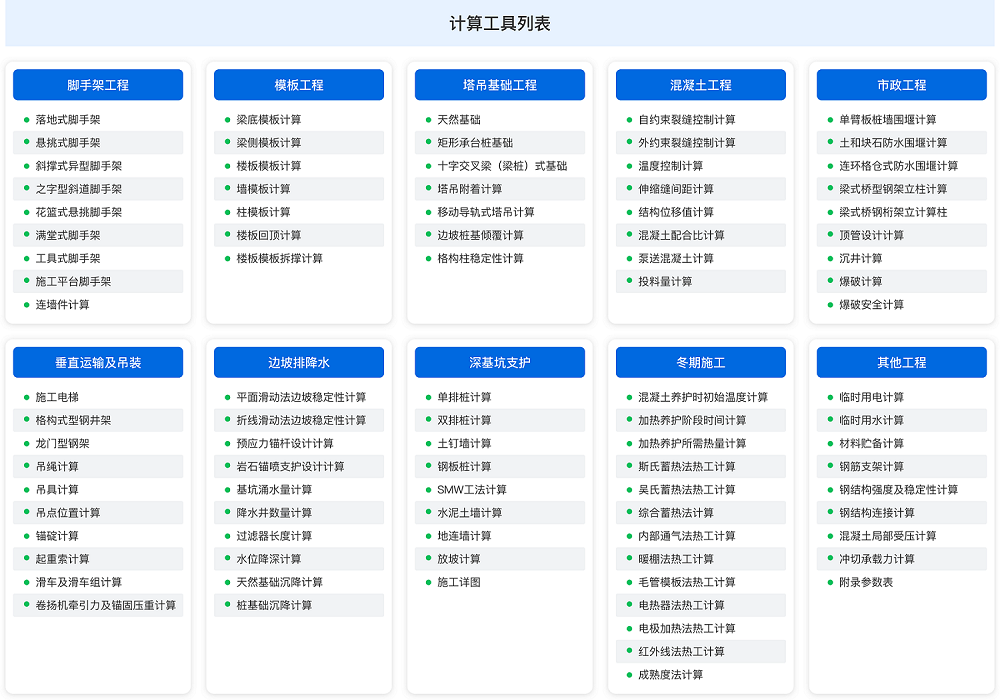
Task: Open 卷扬机牵引力及锚固压重计算 link
Action: click(x=106, y=605)
